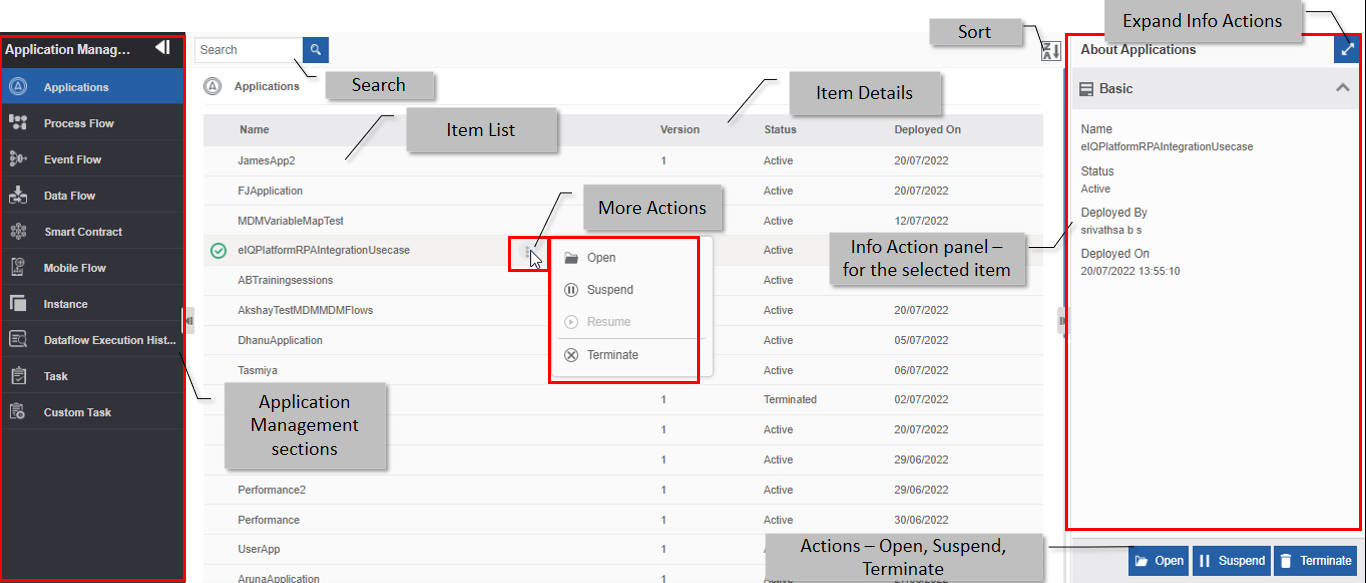The width and height of the screenshot is (1366, 583).
Task: Click the right info panel collapse handle
Action: click(1063, 320)
